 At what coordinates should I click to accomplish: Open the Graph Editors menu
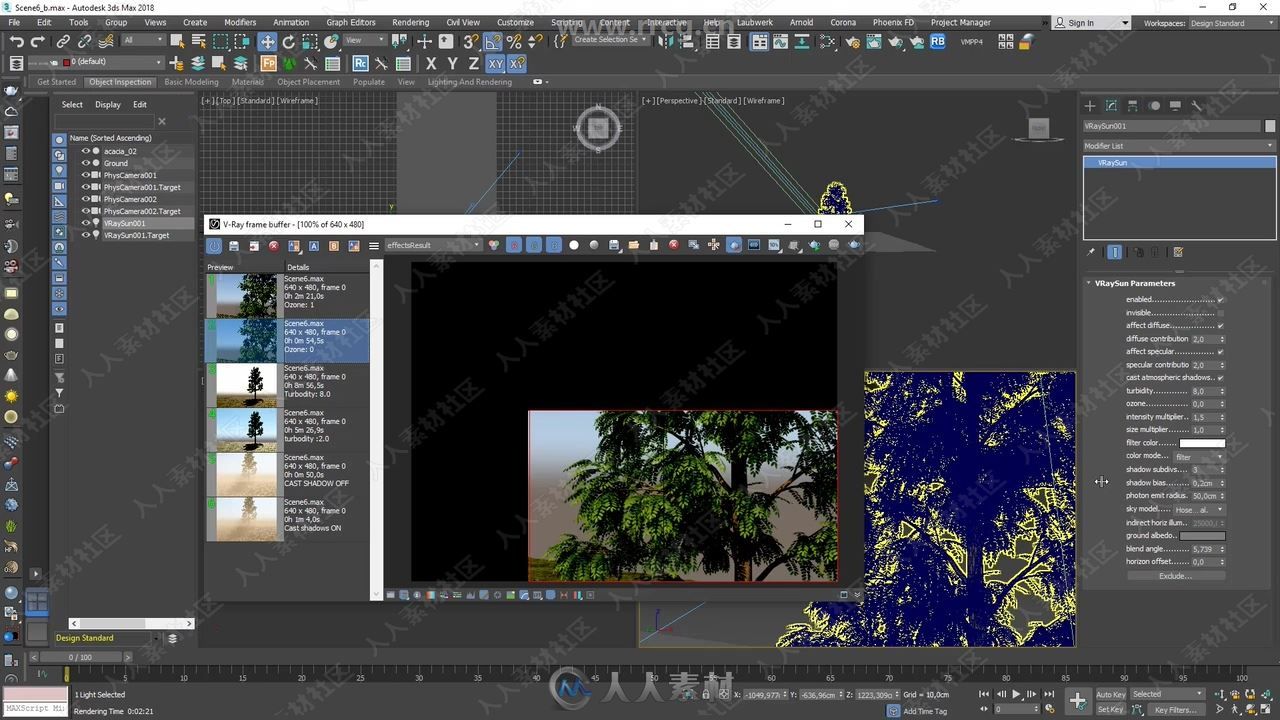point(351,22)
